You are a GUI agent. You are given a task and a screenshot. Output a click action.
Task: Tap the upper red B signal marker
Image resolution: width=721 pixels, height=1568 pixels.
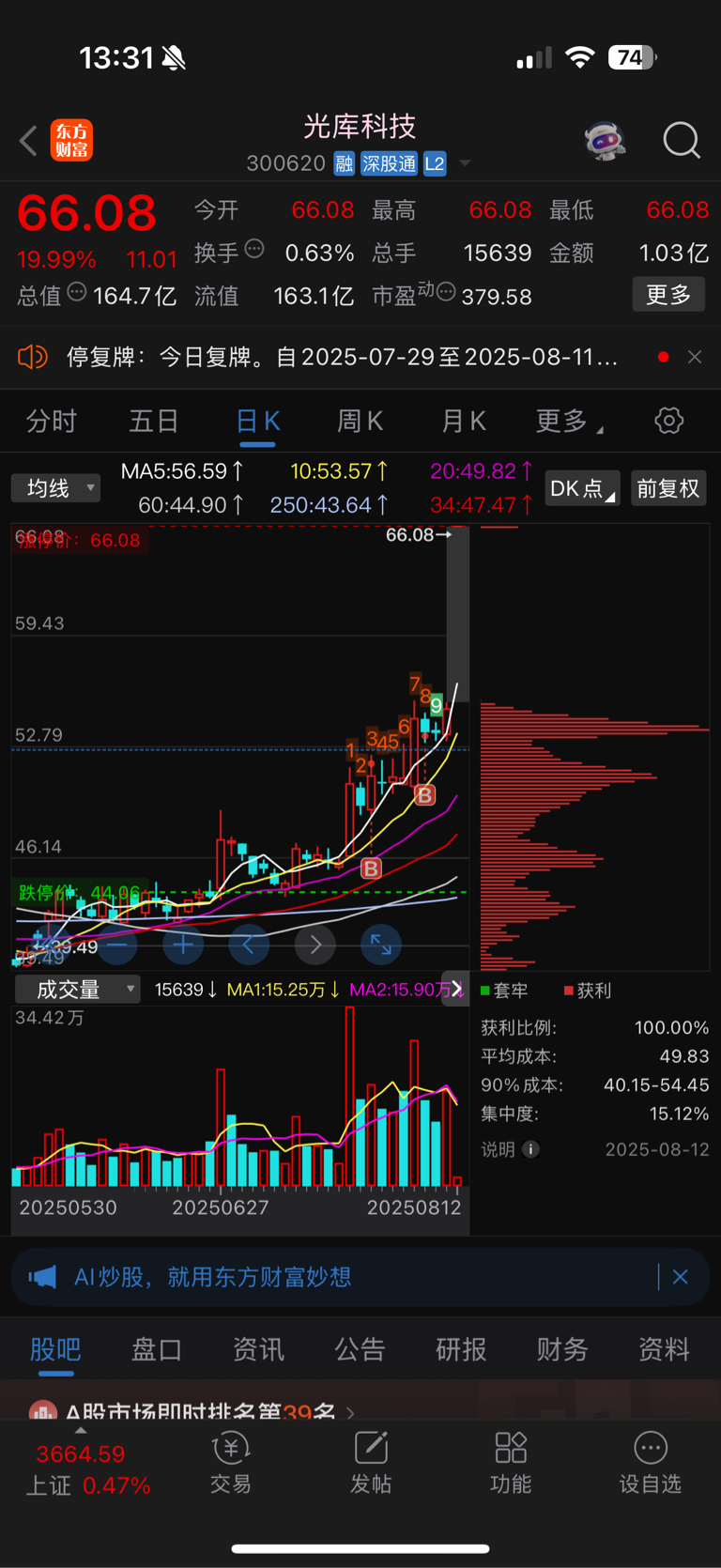tap(425, 795)
